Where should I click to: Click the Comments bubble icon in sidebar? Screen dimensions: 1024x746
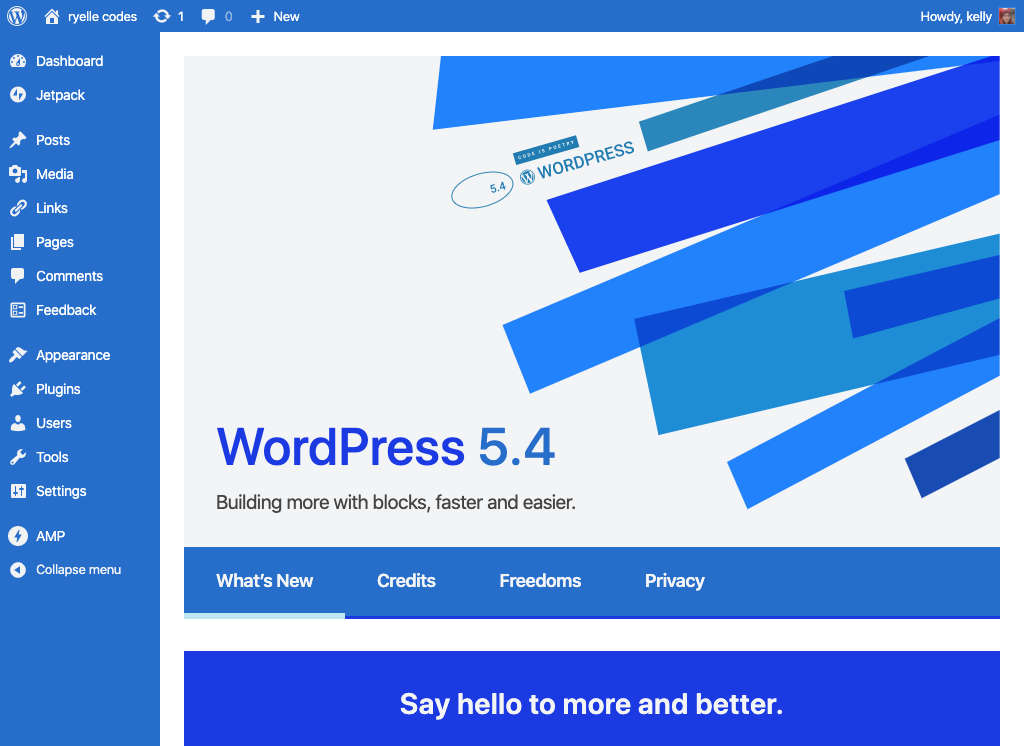18,276
